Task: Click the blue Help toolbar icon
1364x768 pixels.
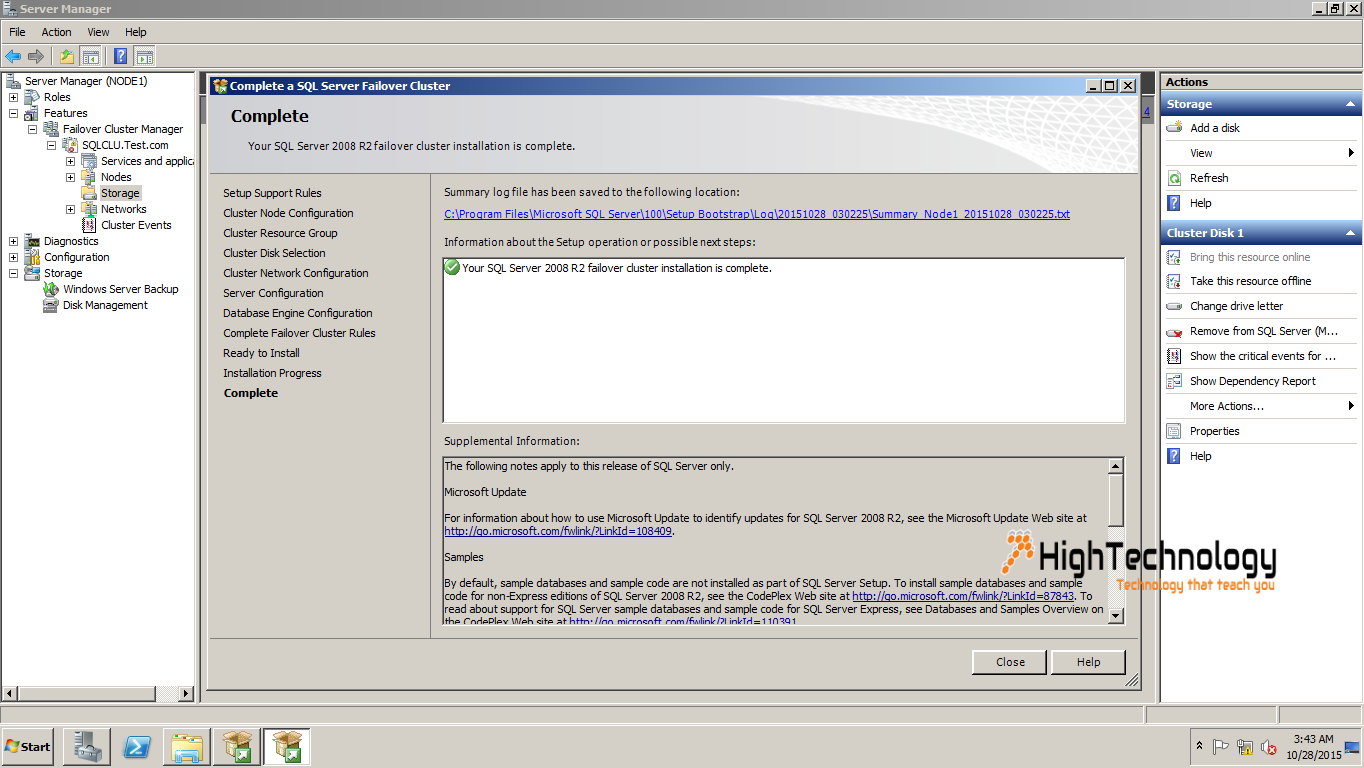Action: pyautogui.click(x=121, y=56)
